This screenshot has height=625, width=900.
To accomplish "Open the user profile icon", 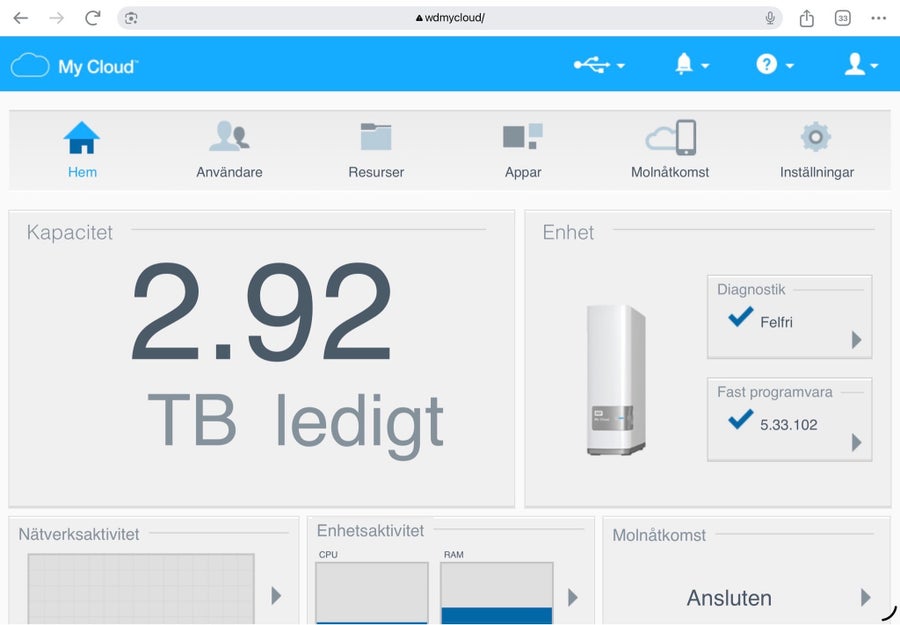I will 855,64.
